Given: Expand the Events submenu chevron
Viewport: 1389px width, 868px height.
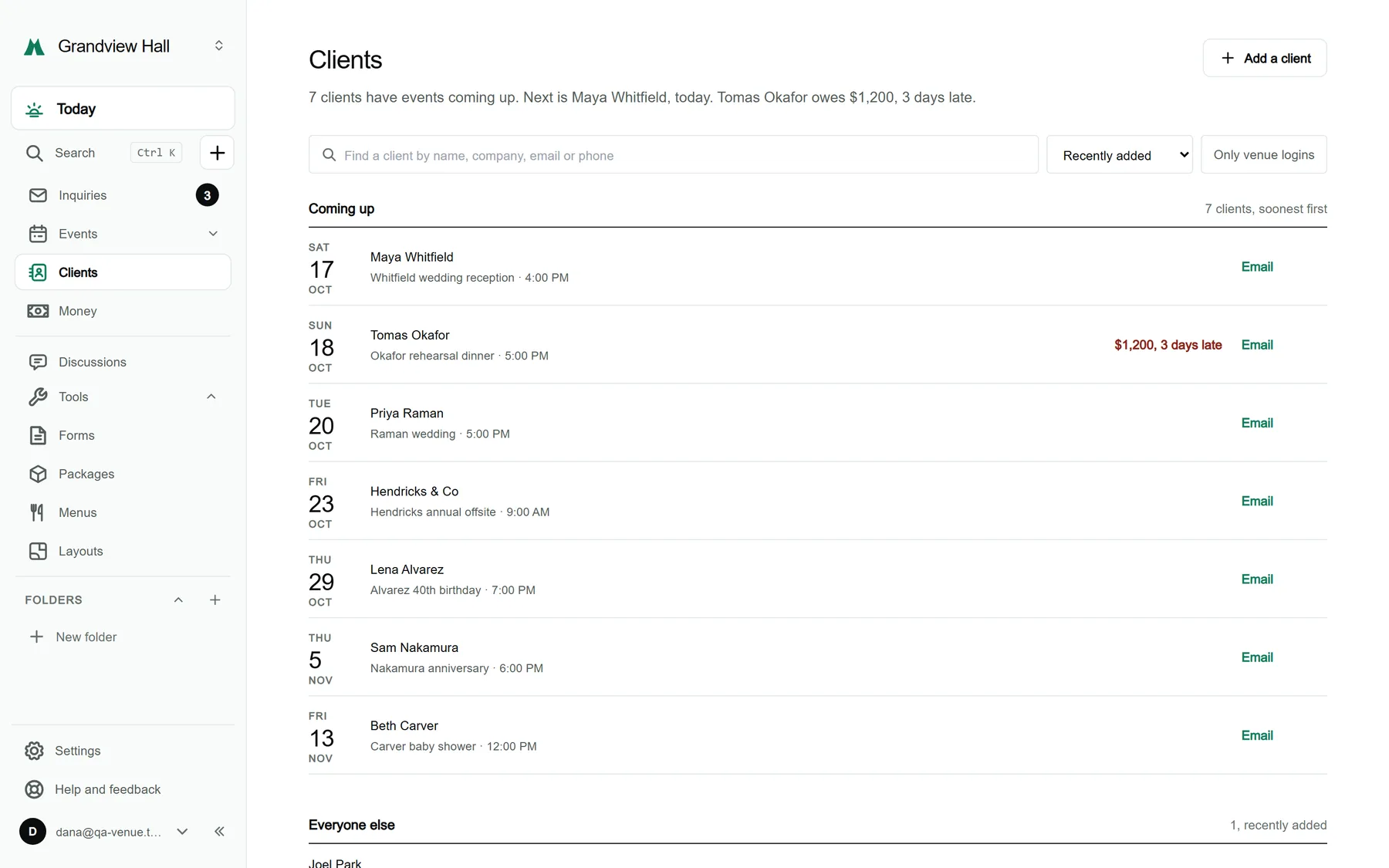Looking at the screenshot, I should click(x=213, y=234).
